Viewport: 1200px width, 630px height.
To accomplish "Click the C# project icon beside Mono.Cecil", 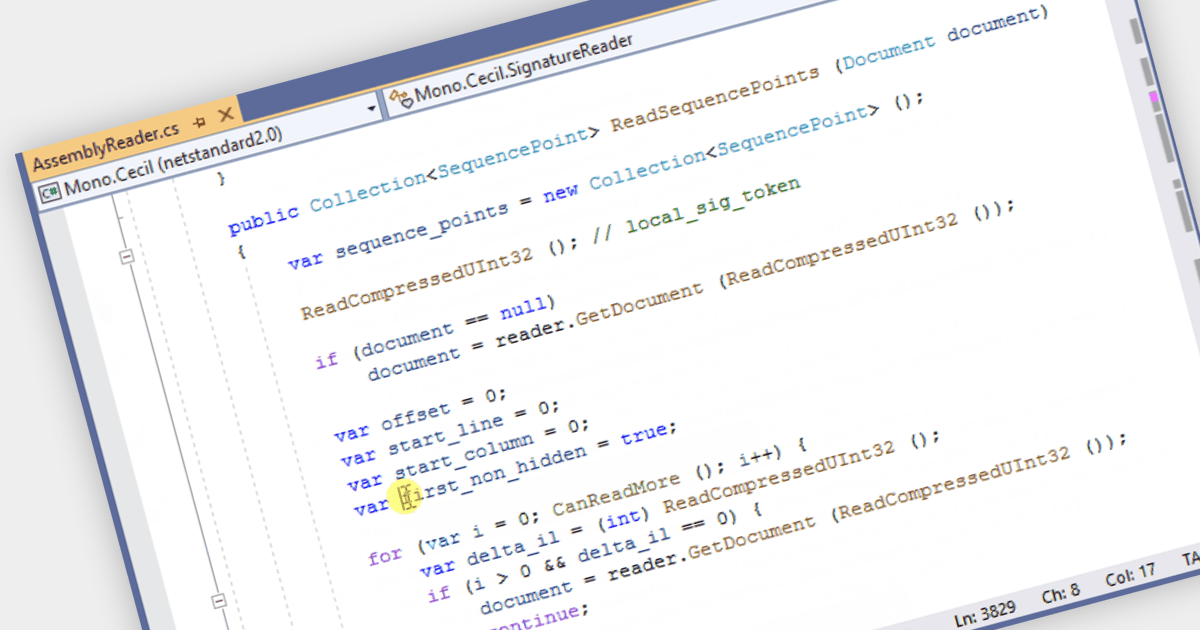I will click(49, 193).
